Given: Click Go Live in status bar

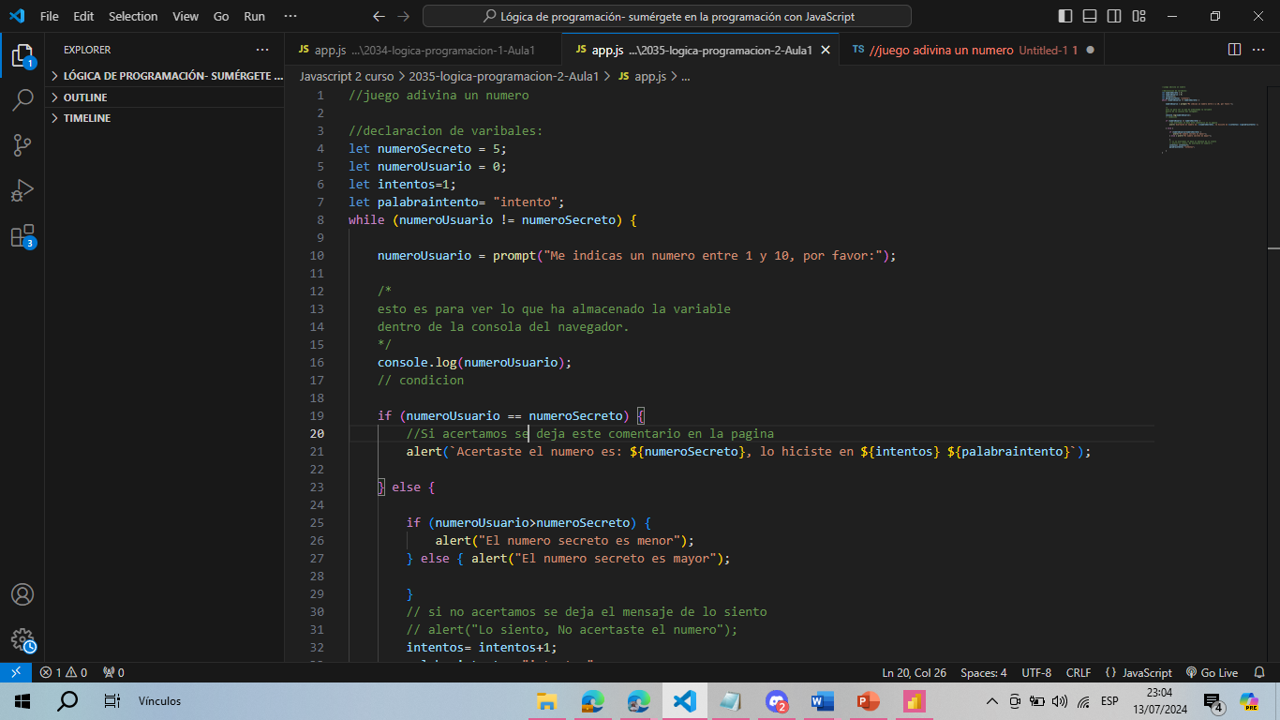Looking at the screenshot, I should point(1211,673).
